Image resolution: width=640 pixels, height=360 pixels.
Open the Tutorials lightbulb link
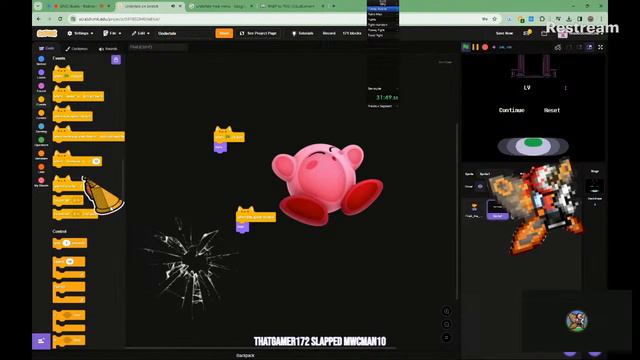302,33
